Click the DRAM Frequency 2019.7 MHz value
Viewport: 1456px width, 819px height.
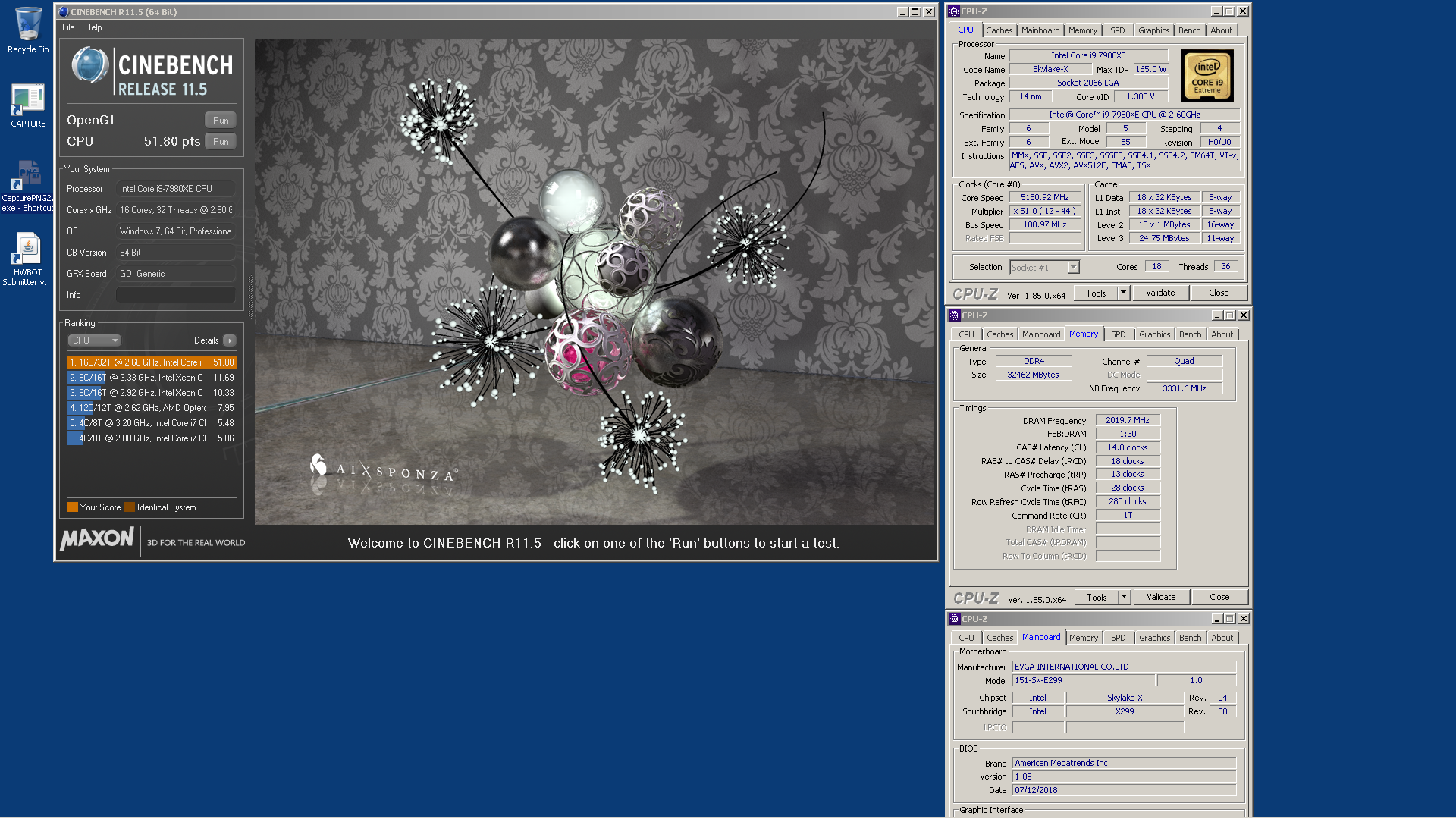coord(1127,420)
